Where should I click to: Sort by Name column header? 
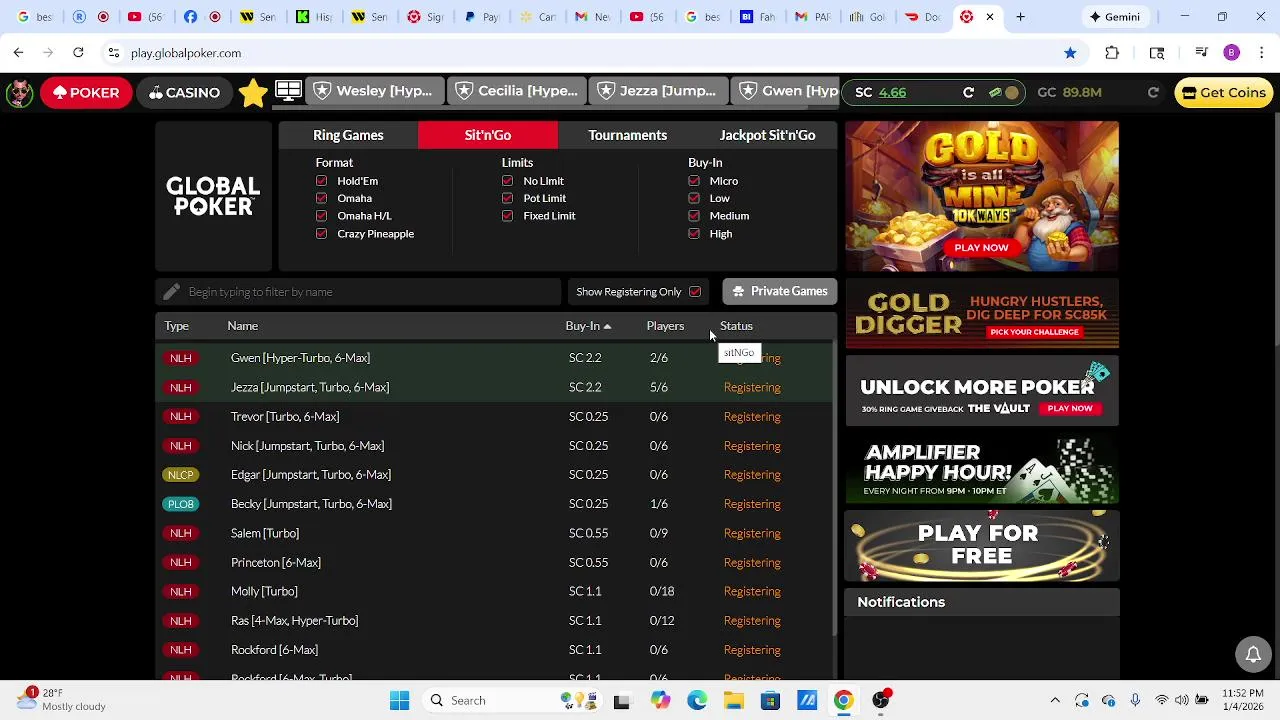242,326
